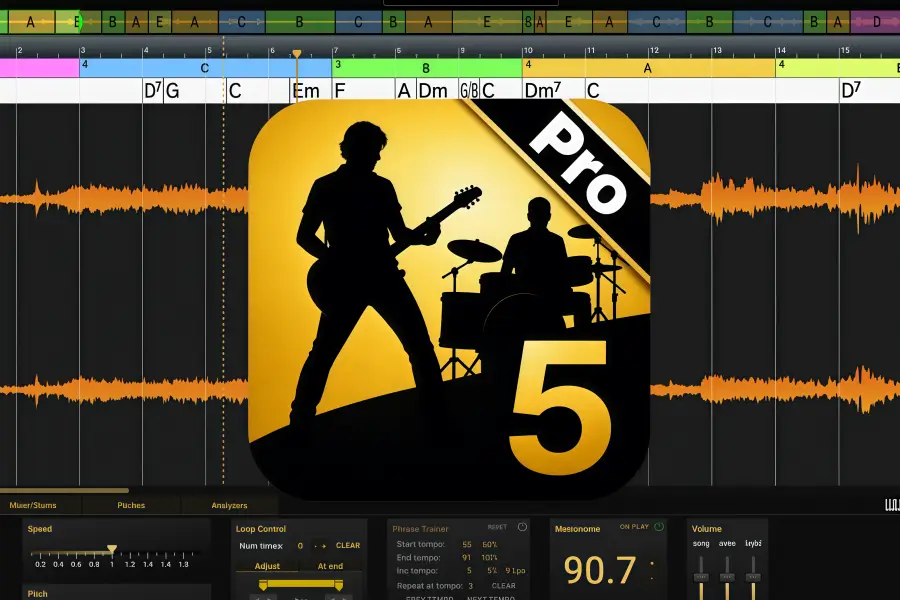This screenshot has width=900, height=600.
Task: Toggle the Metronome power icon
Action: (x=659, y=527)
